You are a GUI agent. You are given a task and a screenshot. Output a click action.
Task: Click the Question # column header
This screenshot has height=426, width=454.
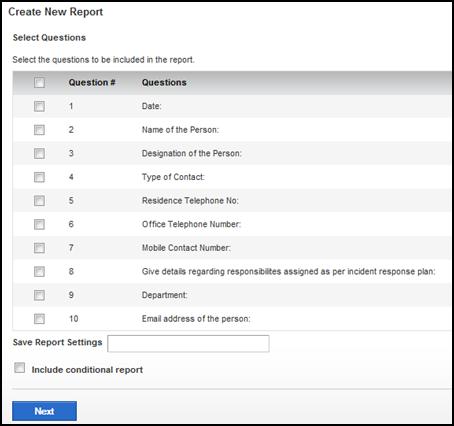coord(92,82)
